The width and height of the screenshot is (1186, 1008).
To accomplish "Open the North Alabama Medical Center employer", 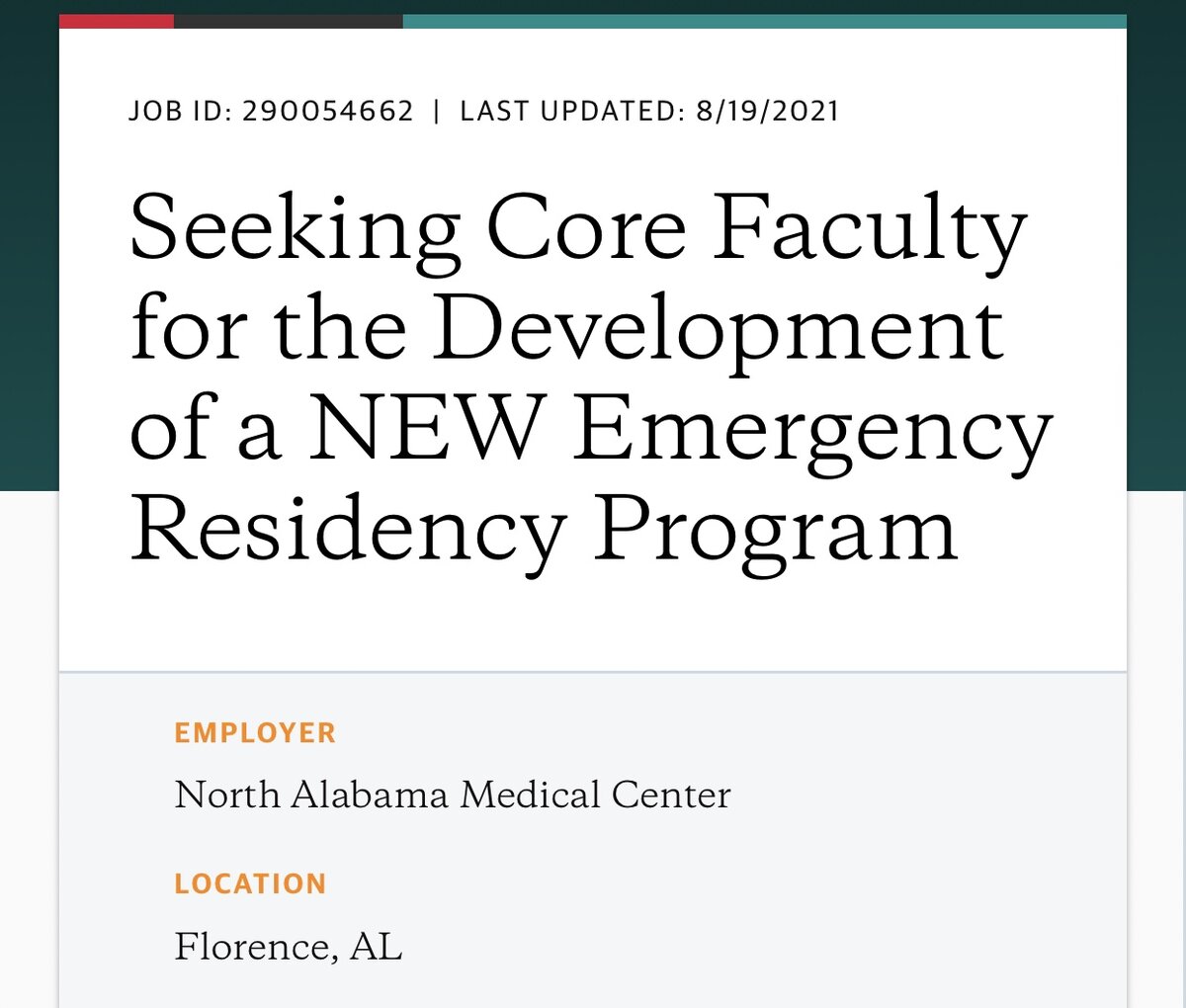I will coord(453,795).
